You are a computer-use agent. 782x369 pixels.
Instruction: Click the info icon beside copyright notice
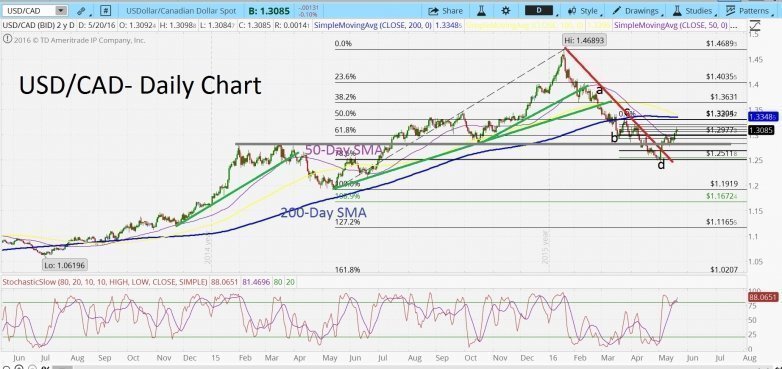[x=6, y=39]
